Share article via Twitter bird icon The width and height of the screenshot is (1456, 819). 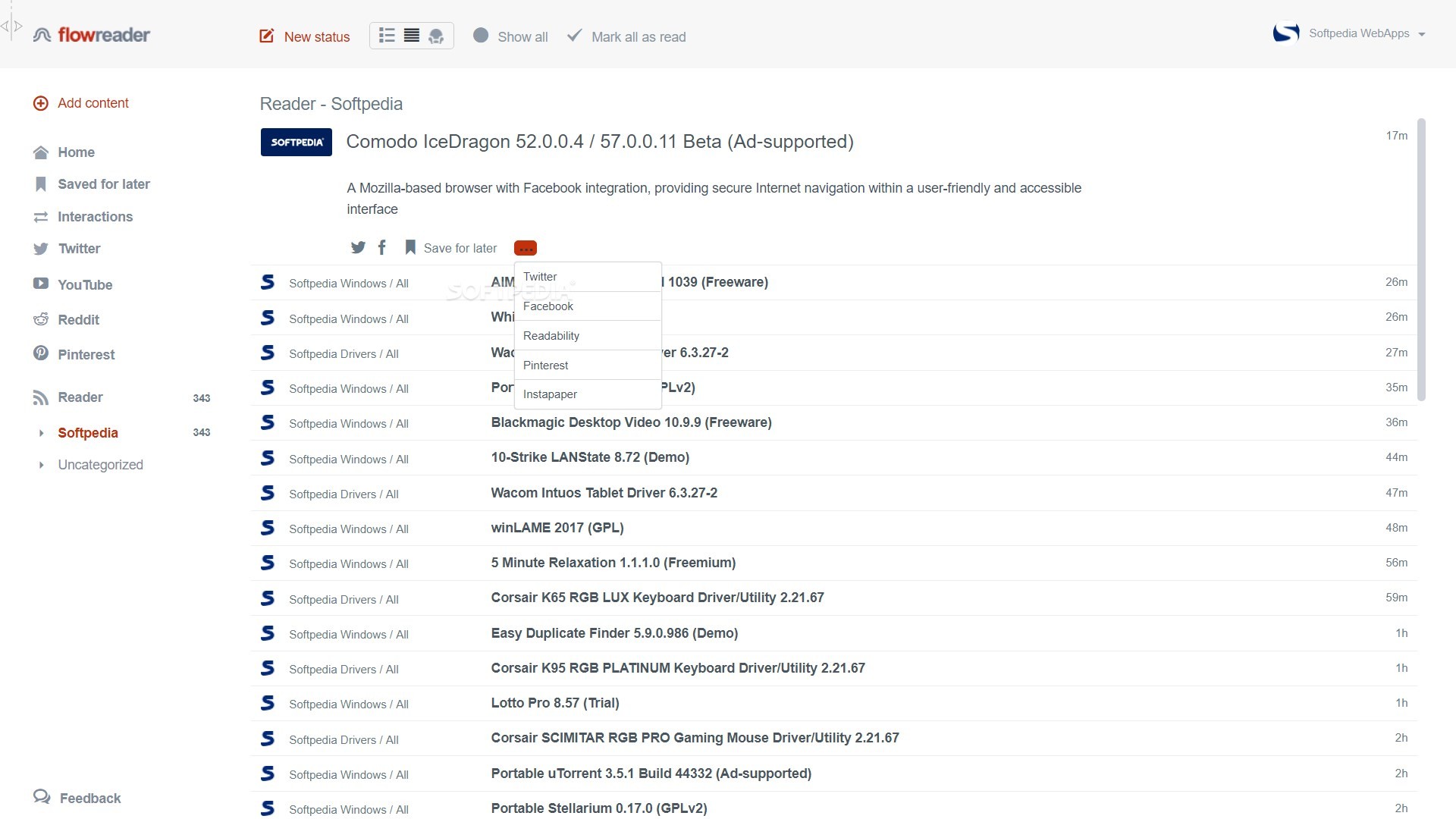pos(358,247)
